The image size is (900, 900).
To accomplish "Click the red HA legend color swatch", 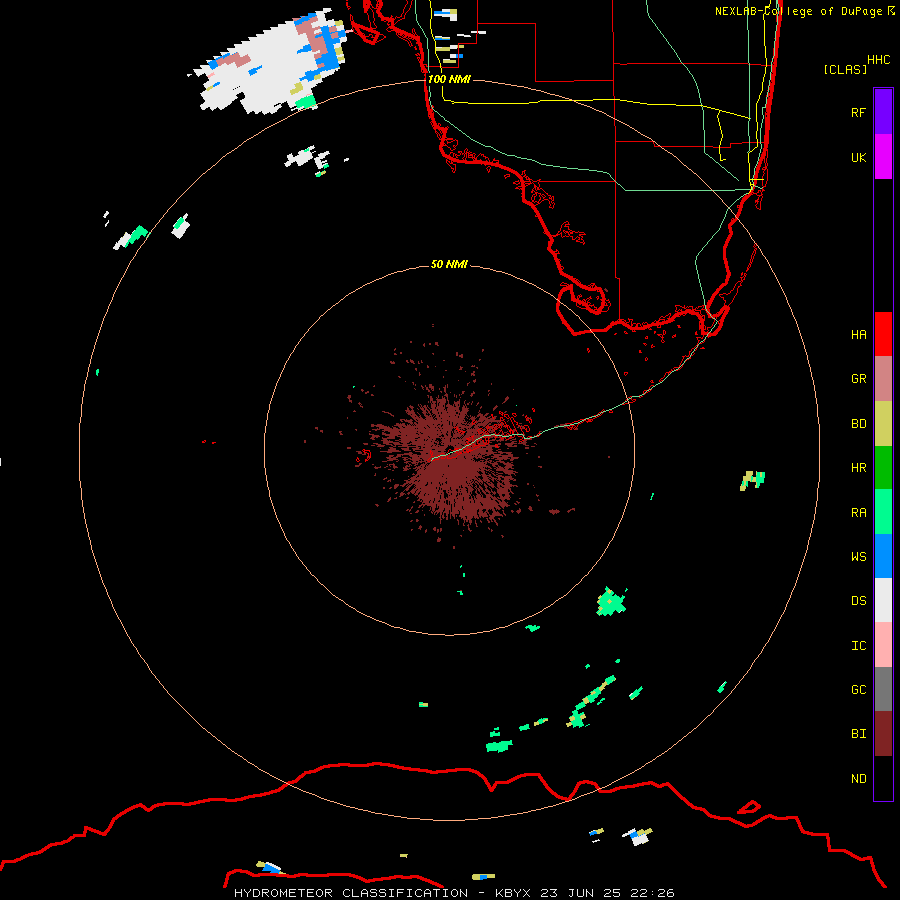I will point(883,334).
